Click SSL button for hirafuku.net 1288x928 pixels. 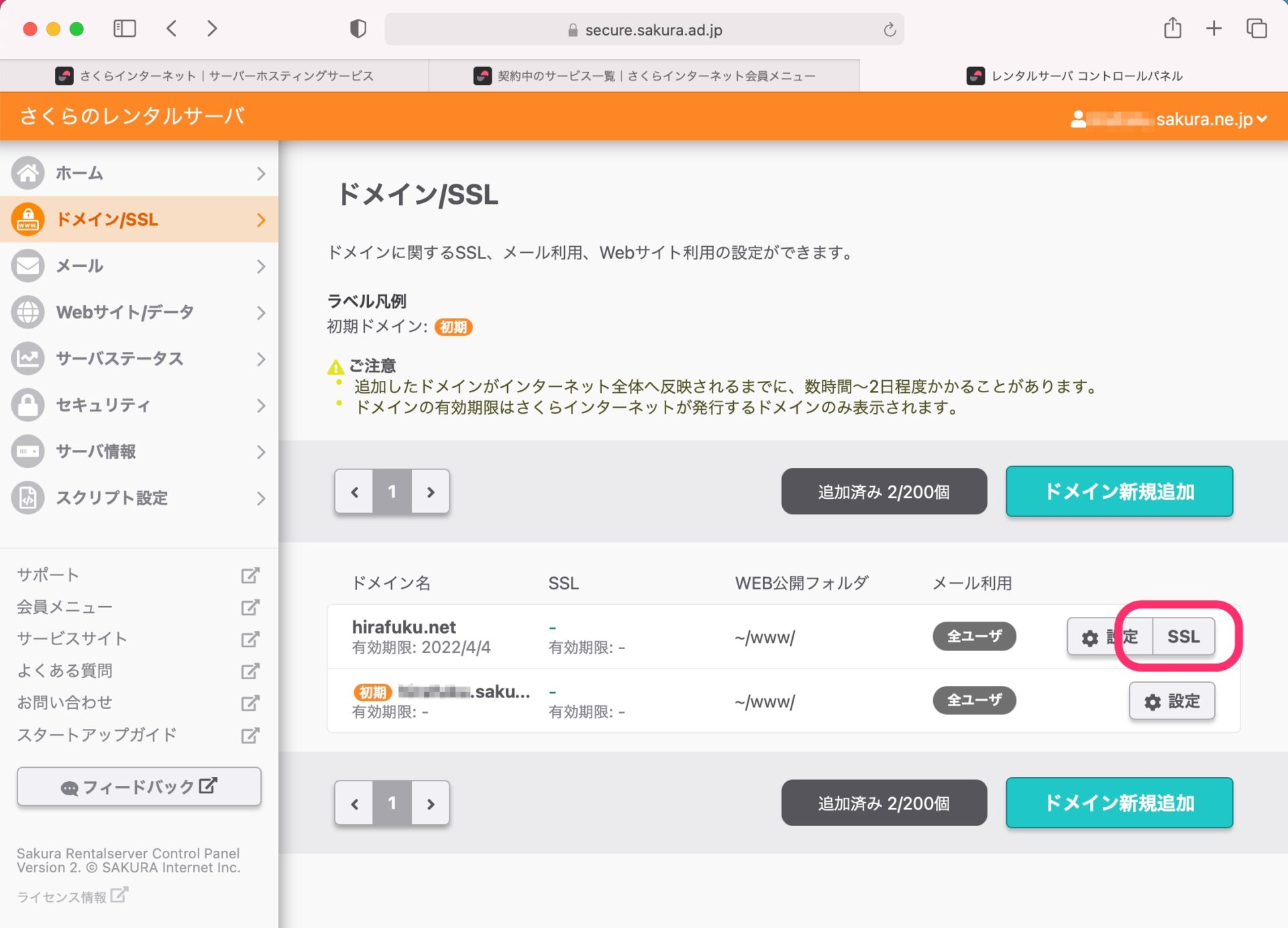coord(1183,636)
